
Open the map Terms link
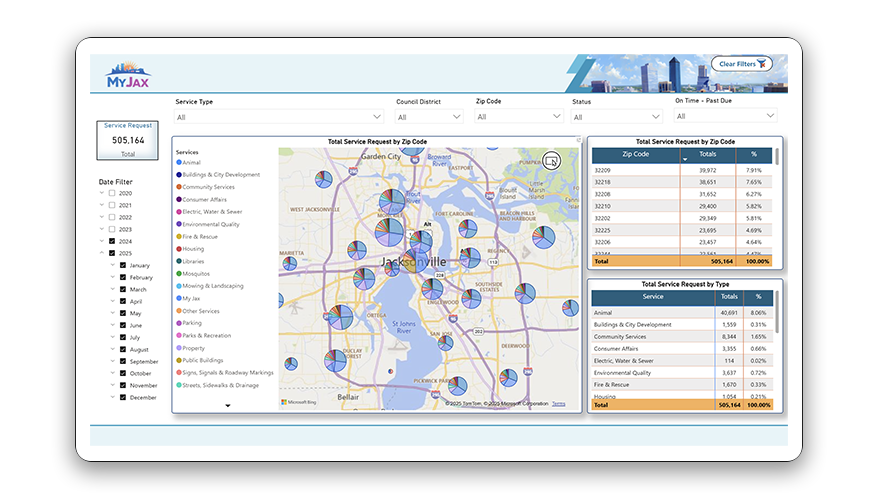[x=558, y=404]
